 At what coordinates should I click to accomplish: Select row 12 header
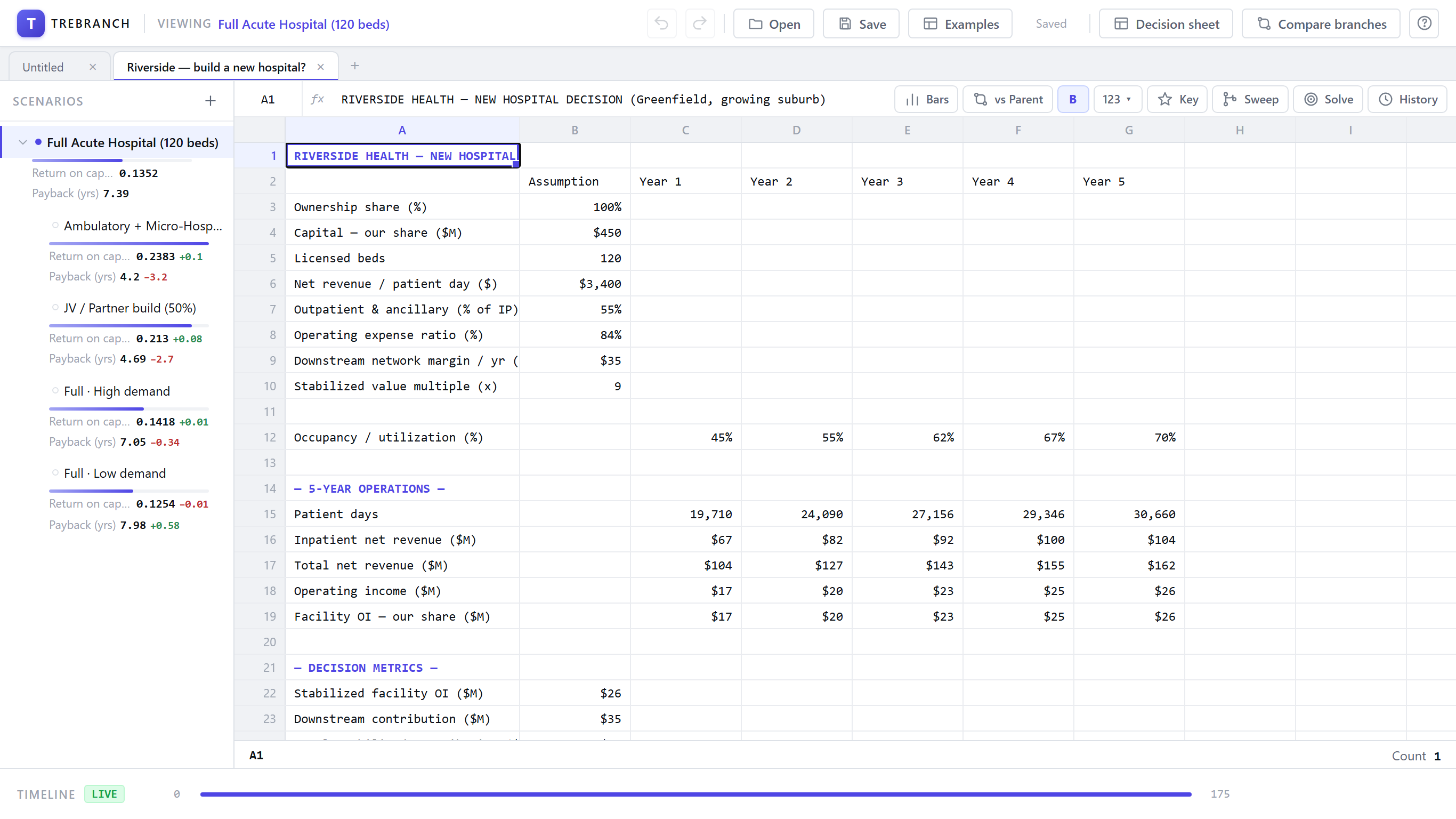tap(260, 437)
